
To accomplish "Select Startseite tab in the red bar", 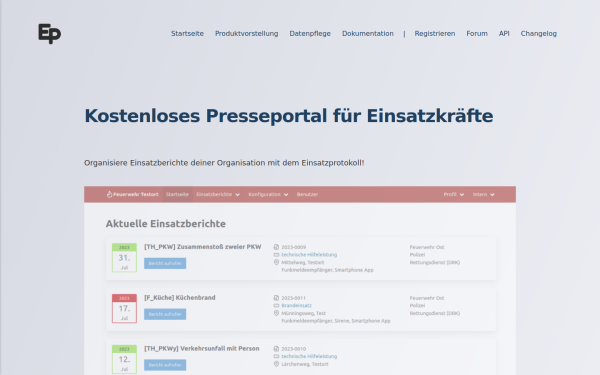I will [x=177, y=194].
